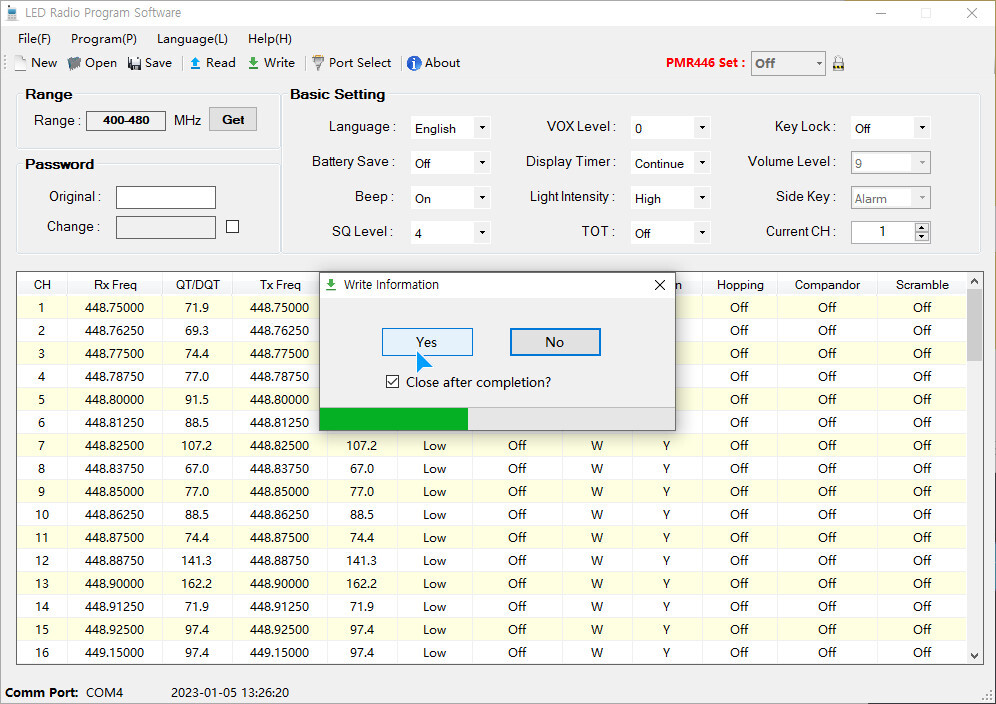996x704 pixels.
Task: Click the Get range button
Action: 233,119
